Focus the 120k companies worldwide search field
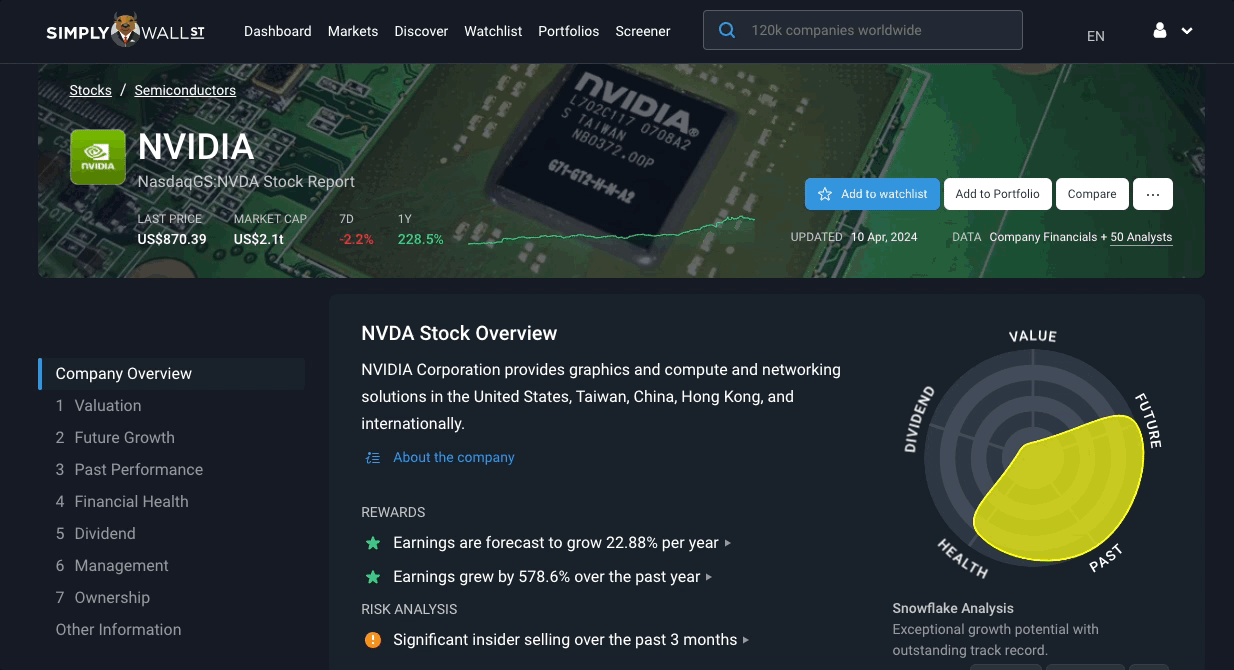Screen dimensions: 1234x670 pos(863,30)
